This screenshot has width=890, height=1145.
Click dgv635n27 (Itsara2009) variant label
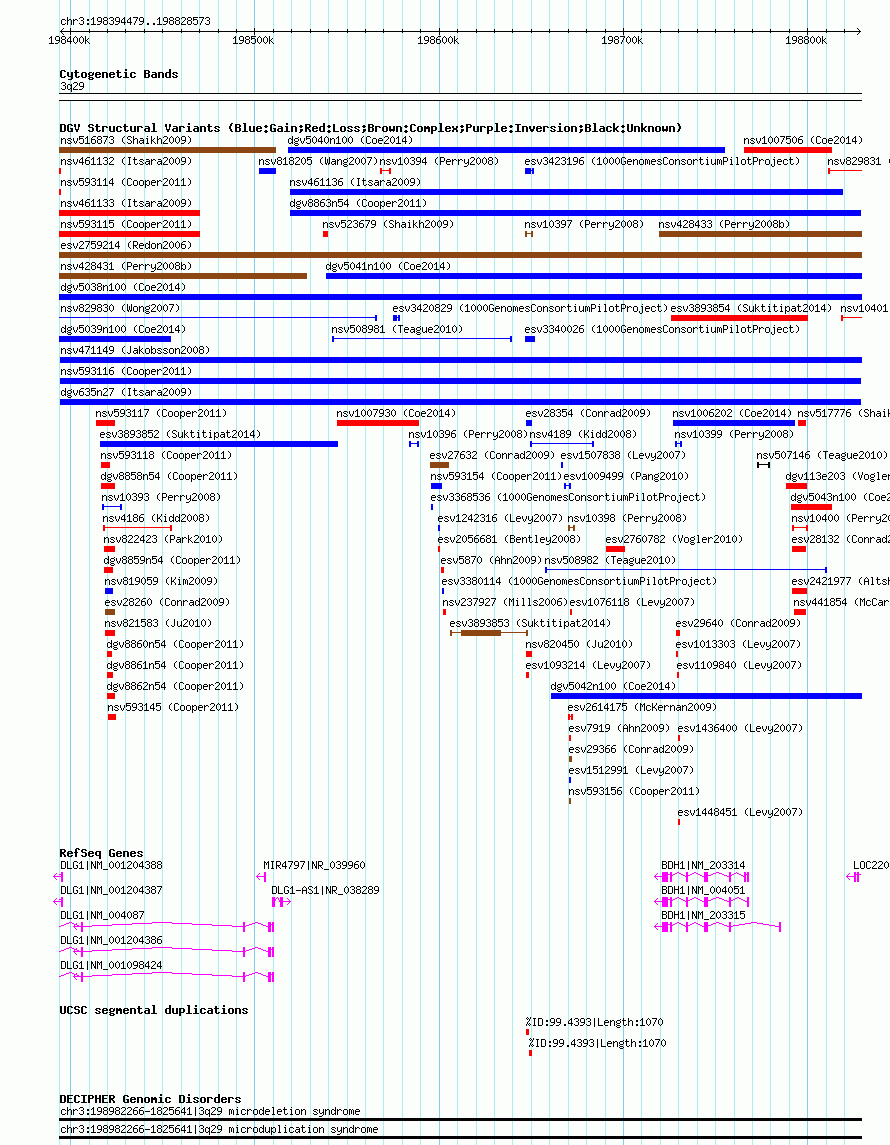tap(126, 392)
